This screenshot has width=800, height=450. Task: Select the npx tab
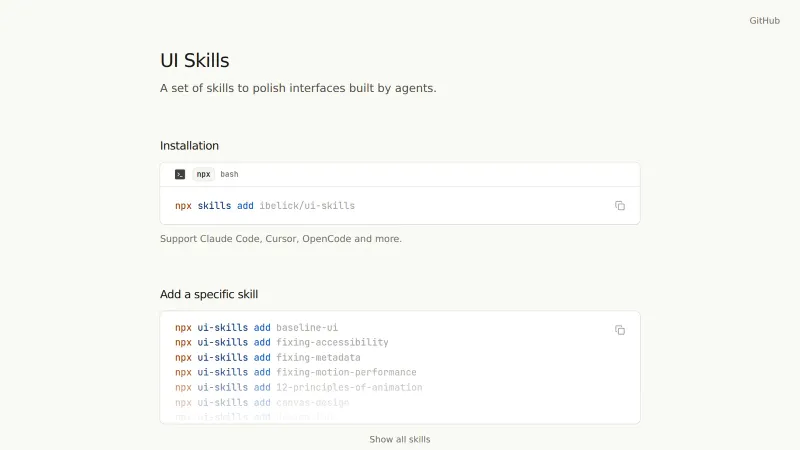[203, 174]
